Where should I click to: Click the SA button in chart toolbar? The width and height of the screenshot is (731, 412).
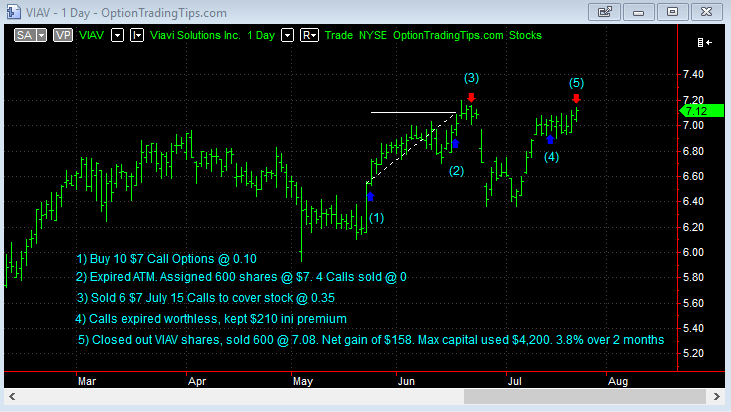[25, 35]
